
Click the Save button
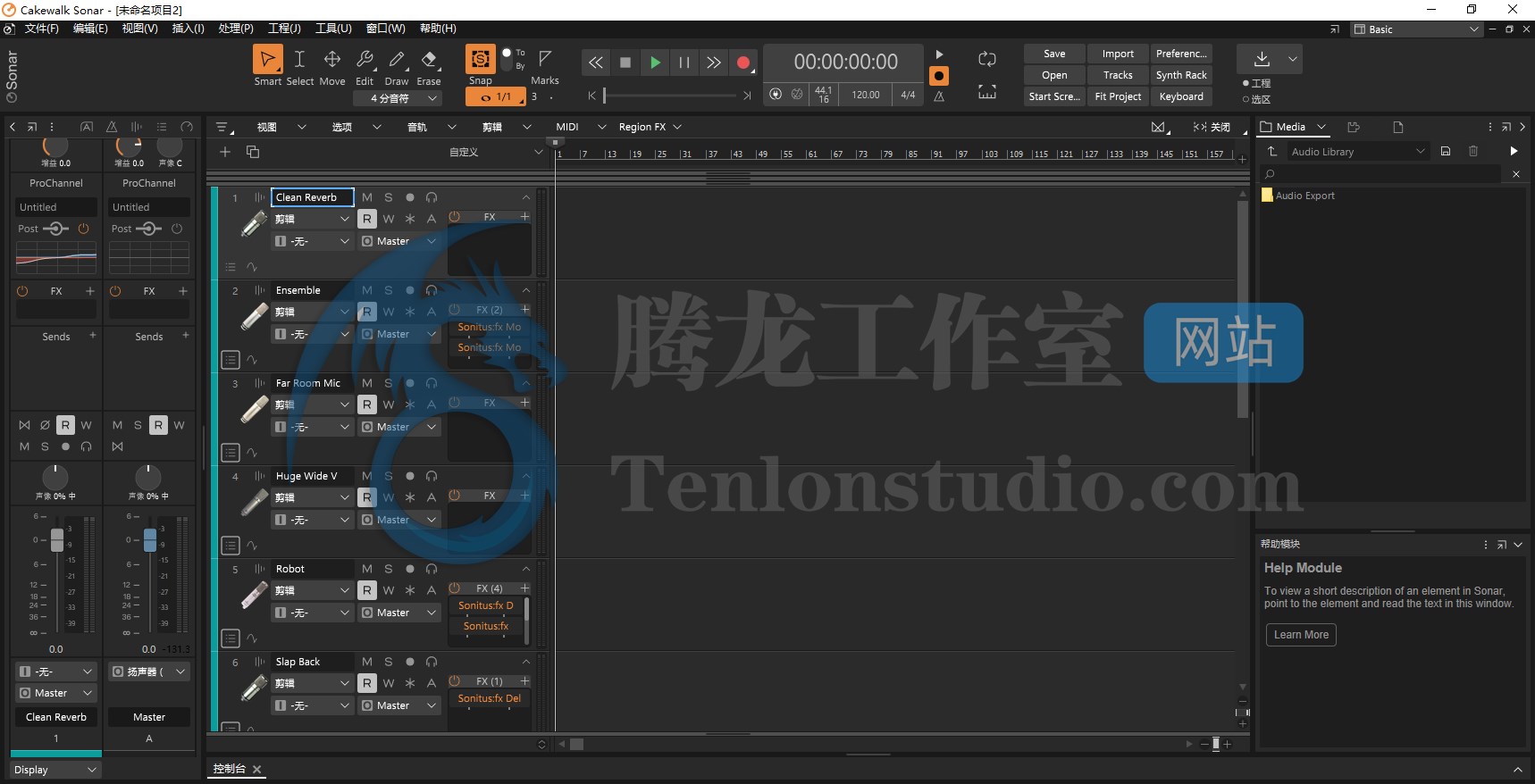tap(1054, 54)
